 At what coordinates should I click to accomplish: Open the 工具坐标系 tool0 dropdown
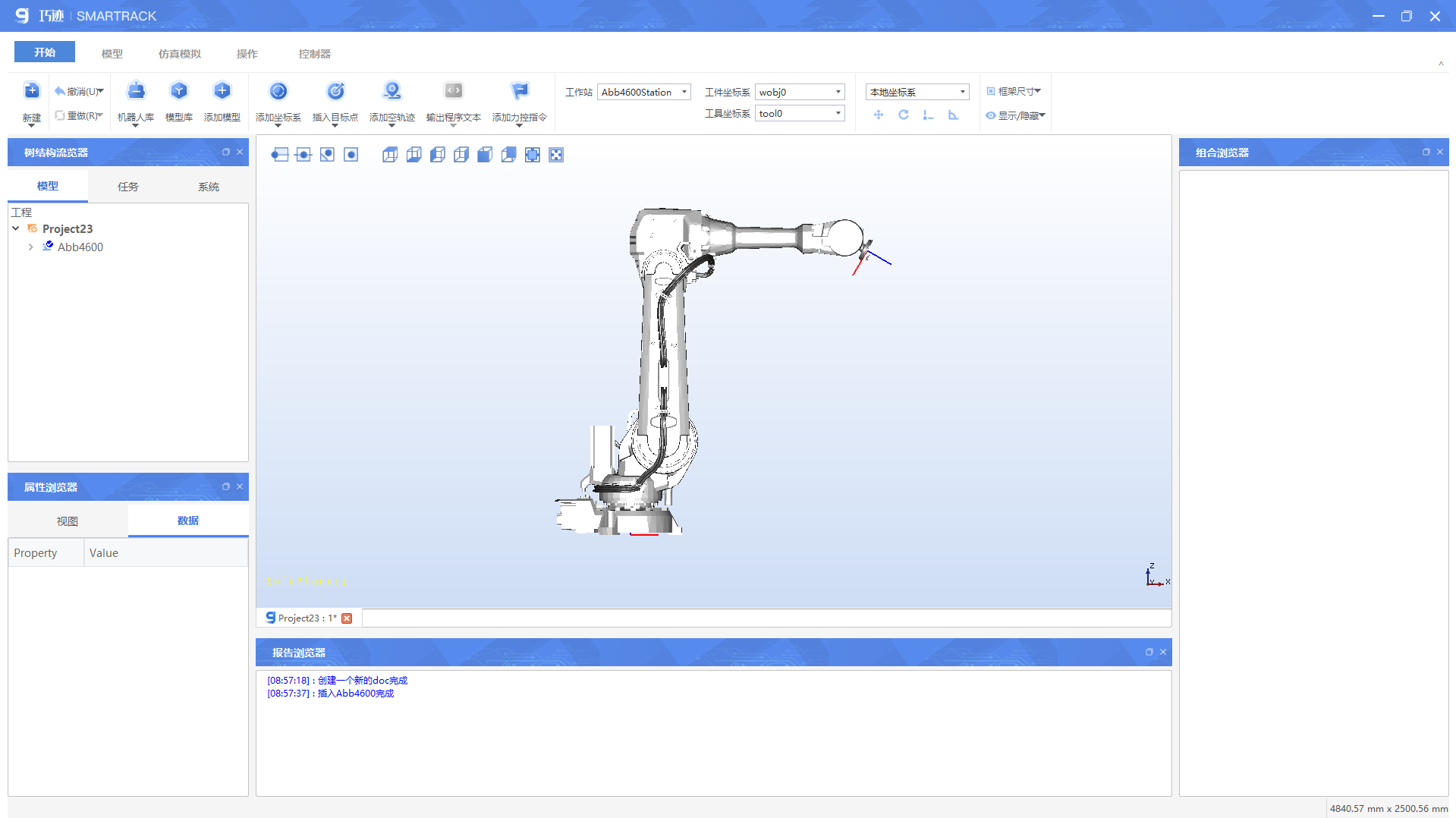[800, 113]
